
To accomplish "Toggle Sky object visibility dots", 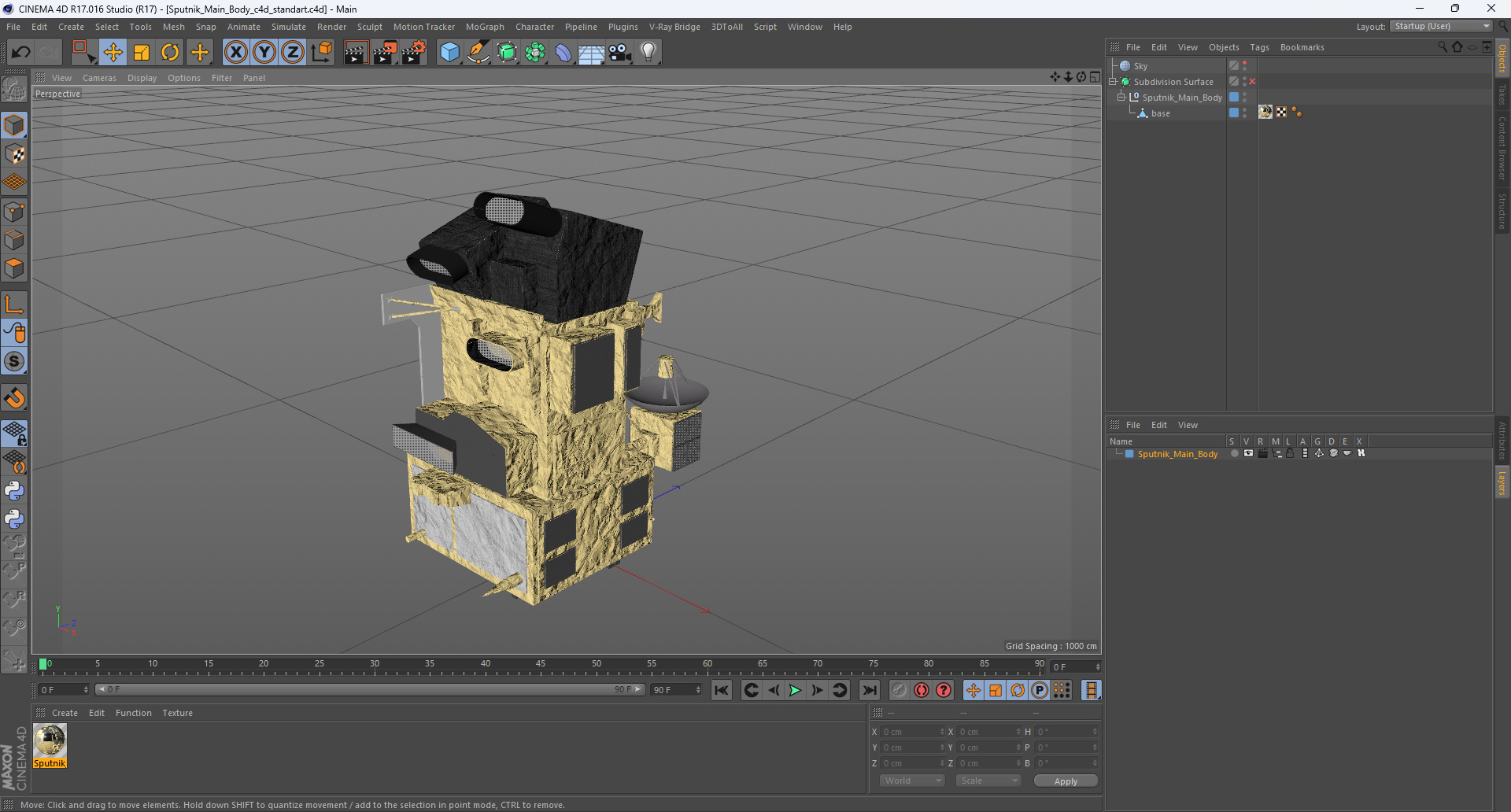I will pos(1244,66).
